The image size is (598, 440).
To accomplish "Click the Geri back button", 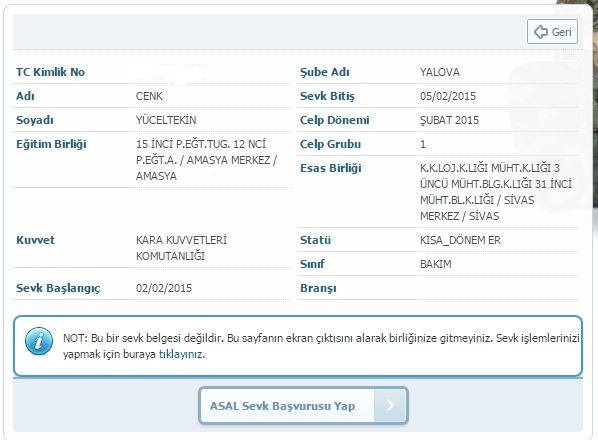I will [x=552, y=32].
